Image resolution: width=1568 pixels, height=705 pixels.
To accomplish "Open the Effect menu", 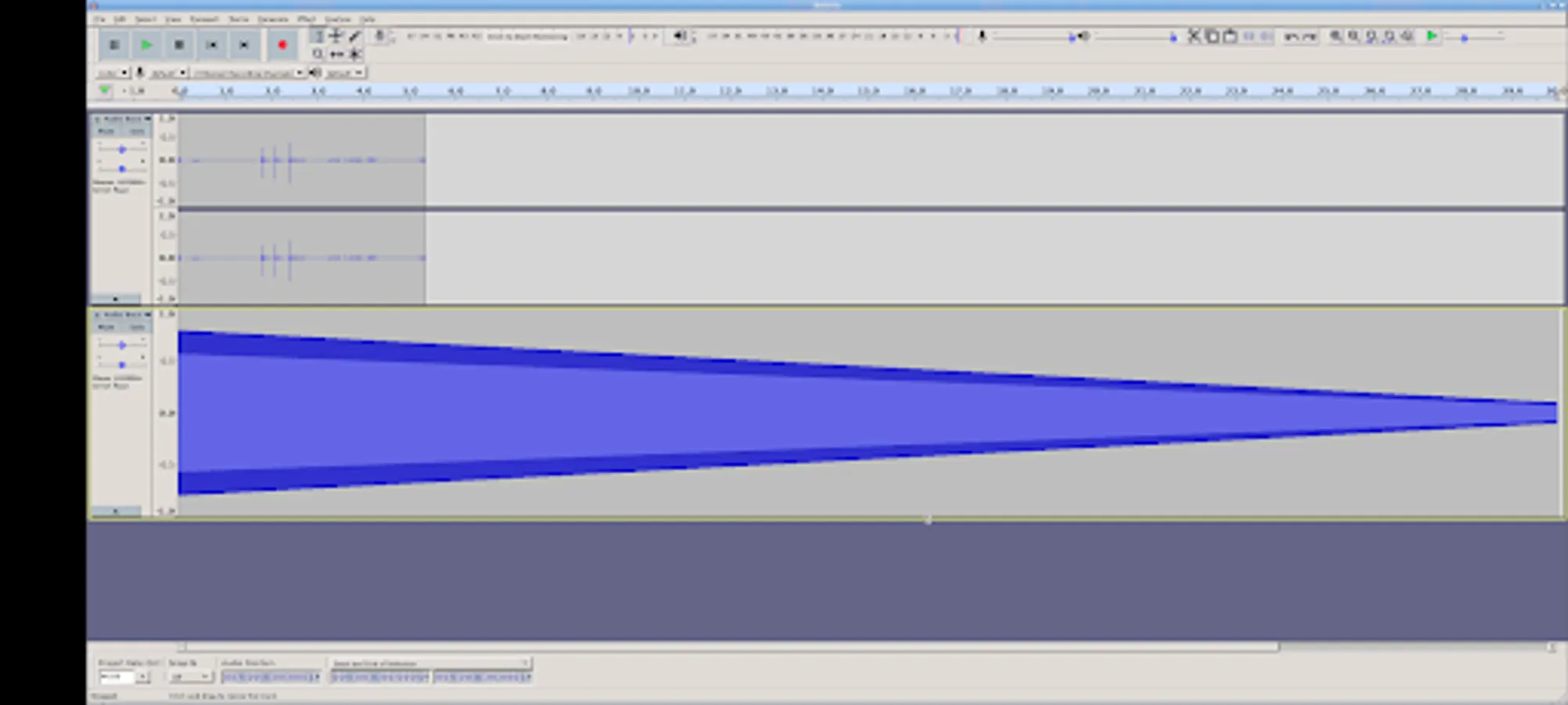I will pyautogui.click(x=307, y=19).
